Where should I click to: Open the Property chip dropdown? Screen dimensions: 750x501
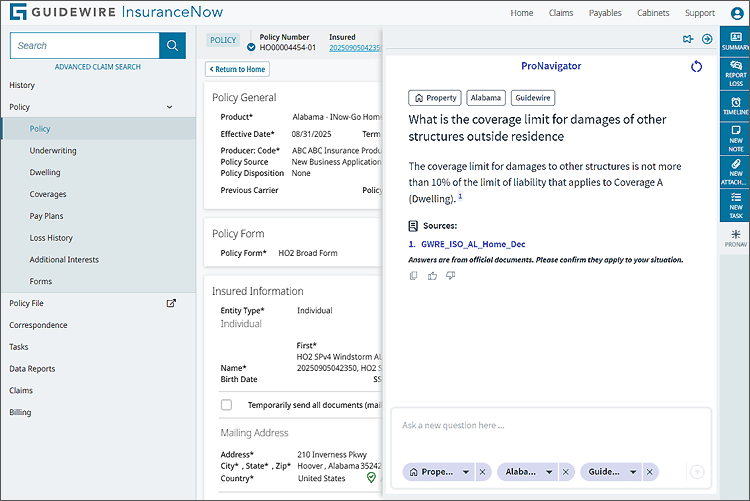click(466, 472)
